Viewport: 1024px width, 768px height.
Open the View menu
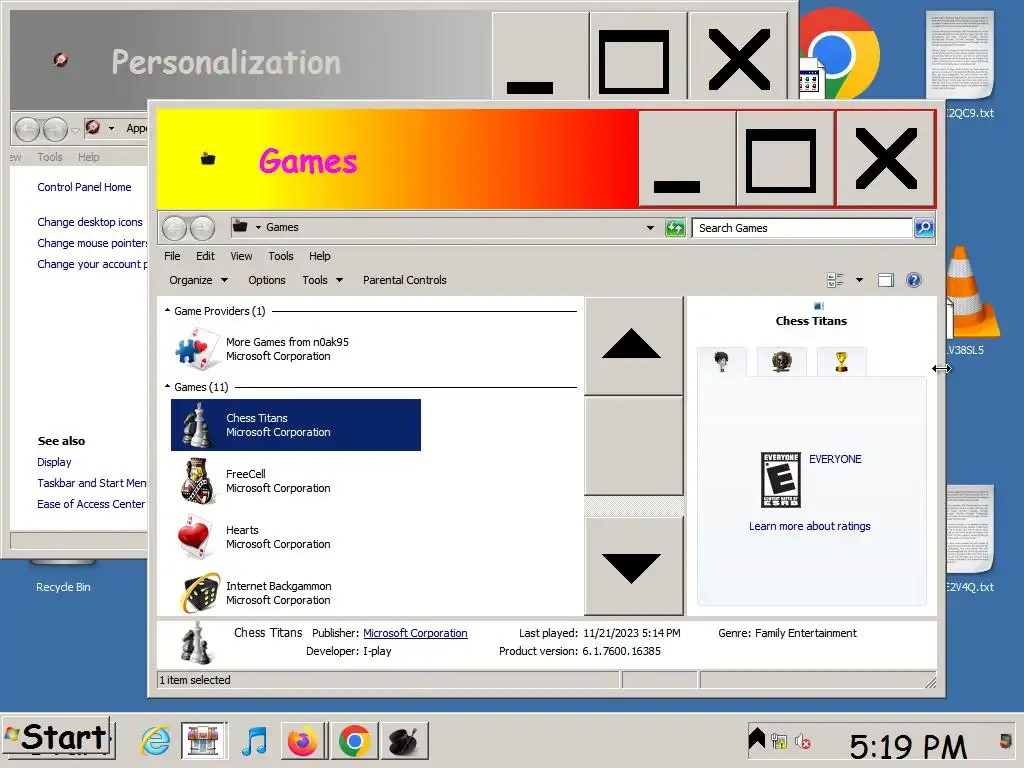pos(241,256)
